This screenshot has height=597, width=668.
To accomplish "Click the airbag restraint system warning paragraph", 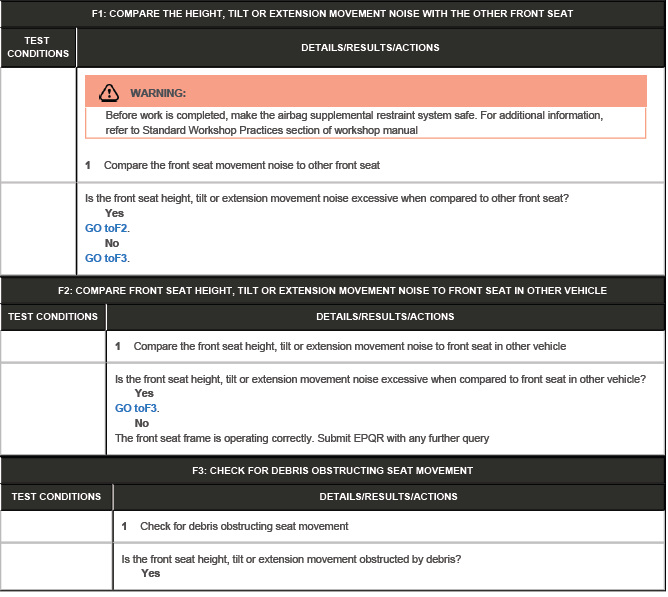I will pyautogui.click(x=355, y=122).
